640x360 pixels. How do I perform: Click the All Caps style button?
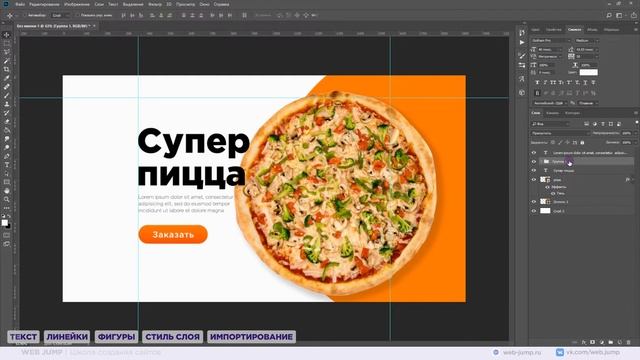[x=553, y=82]
